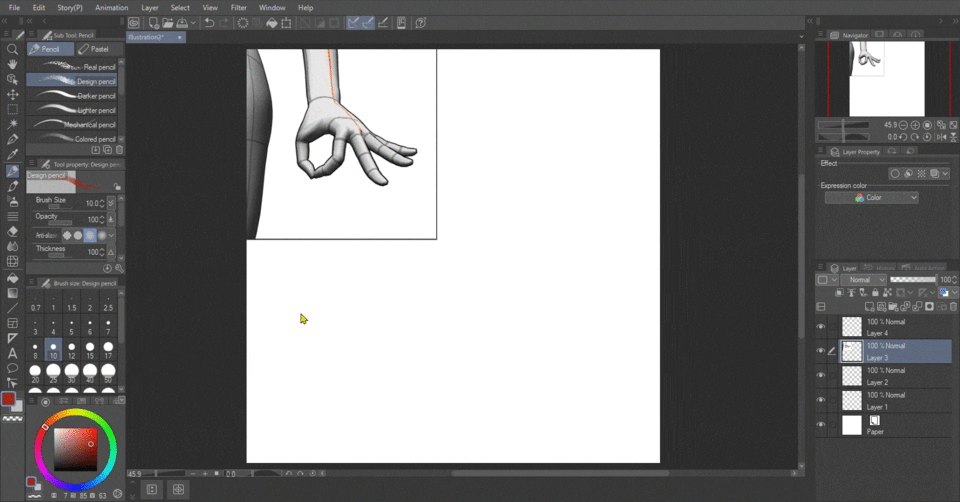Expand the Brush Size dynamics button

(111, 203)
